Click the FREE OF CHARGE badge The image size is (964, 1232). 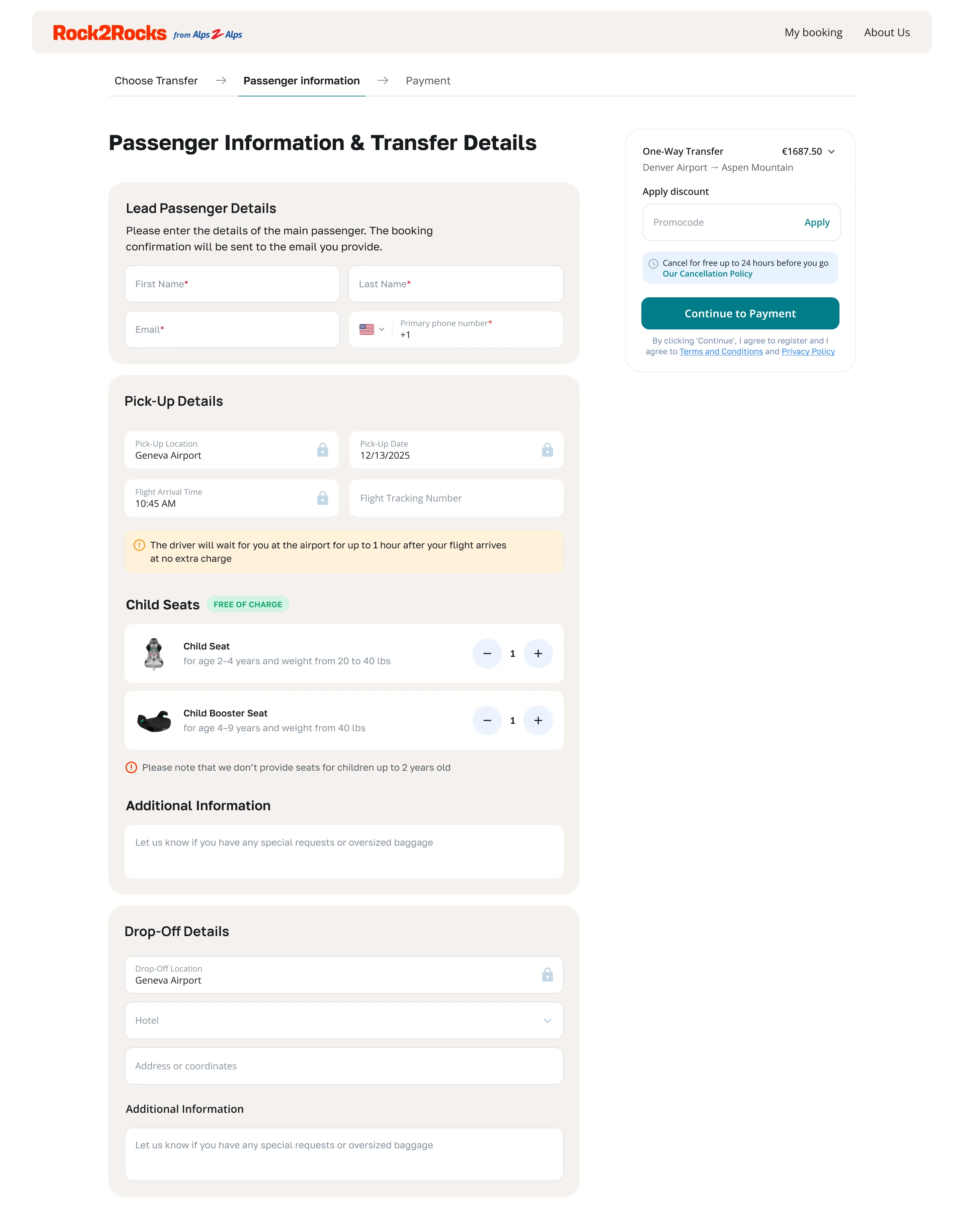[x=248, y=604]
